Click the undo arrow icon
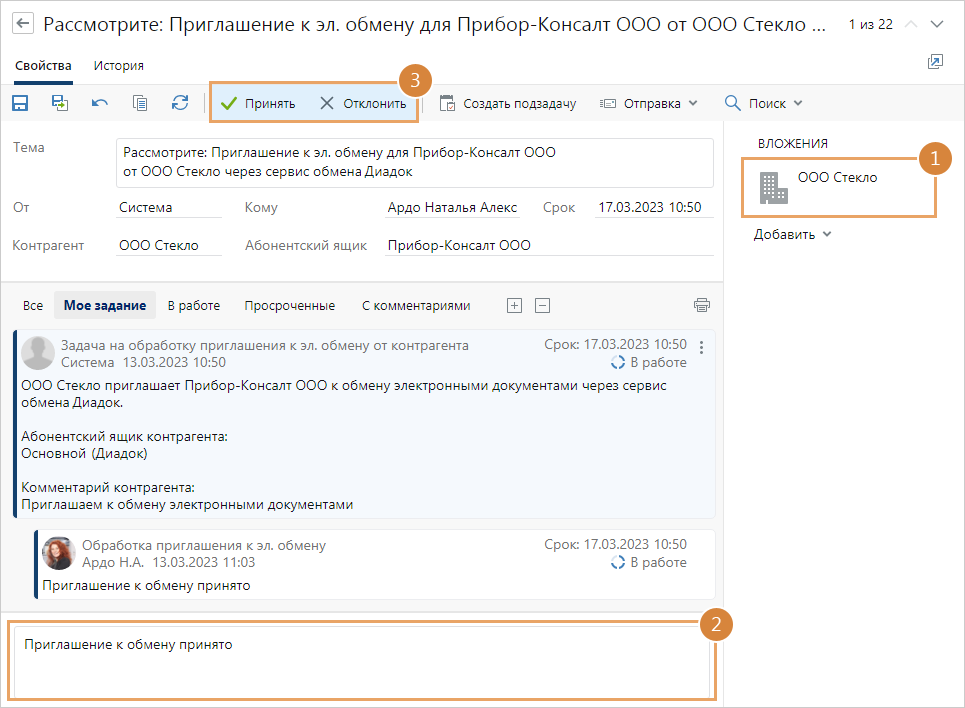The height and width of the screenshot is (708, 965). point(100,103)
